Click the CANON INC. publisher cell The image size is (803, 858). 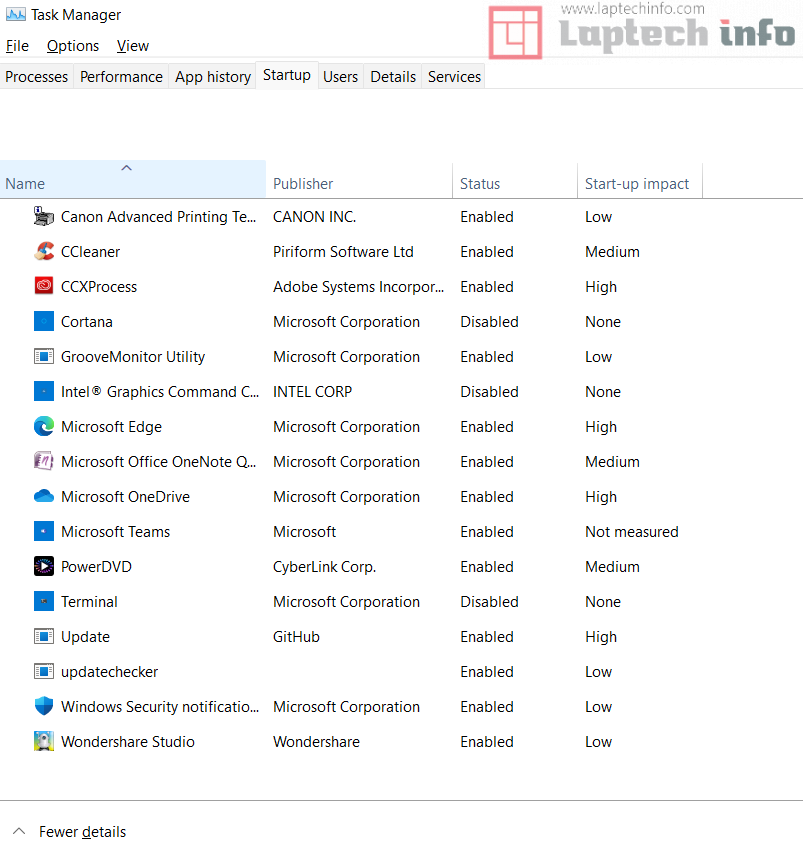click(x=315, y=217)
